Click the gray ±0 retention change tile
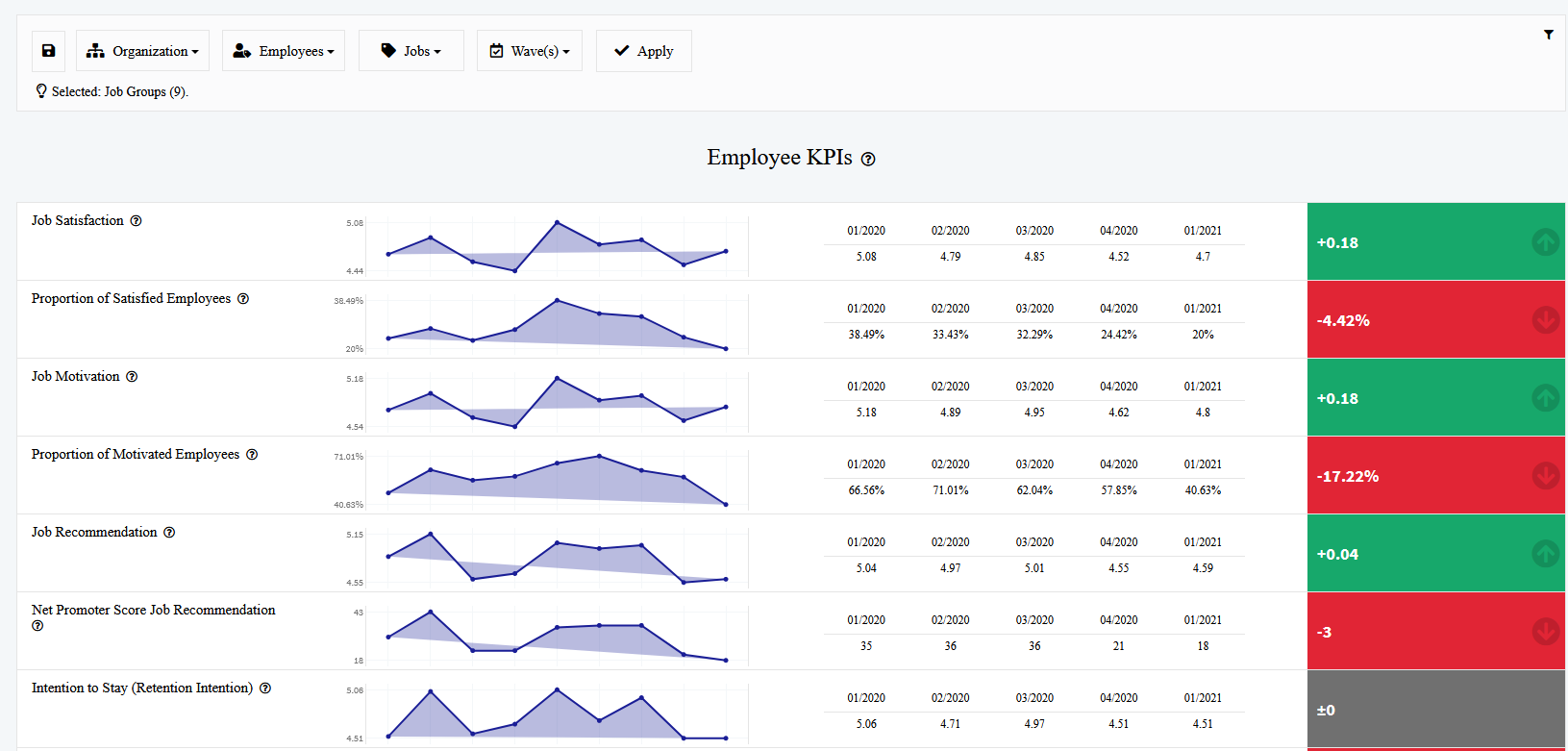This screenshot has height=751, width=1568. pos(1435,710)
